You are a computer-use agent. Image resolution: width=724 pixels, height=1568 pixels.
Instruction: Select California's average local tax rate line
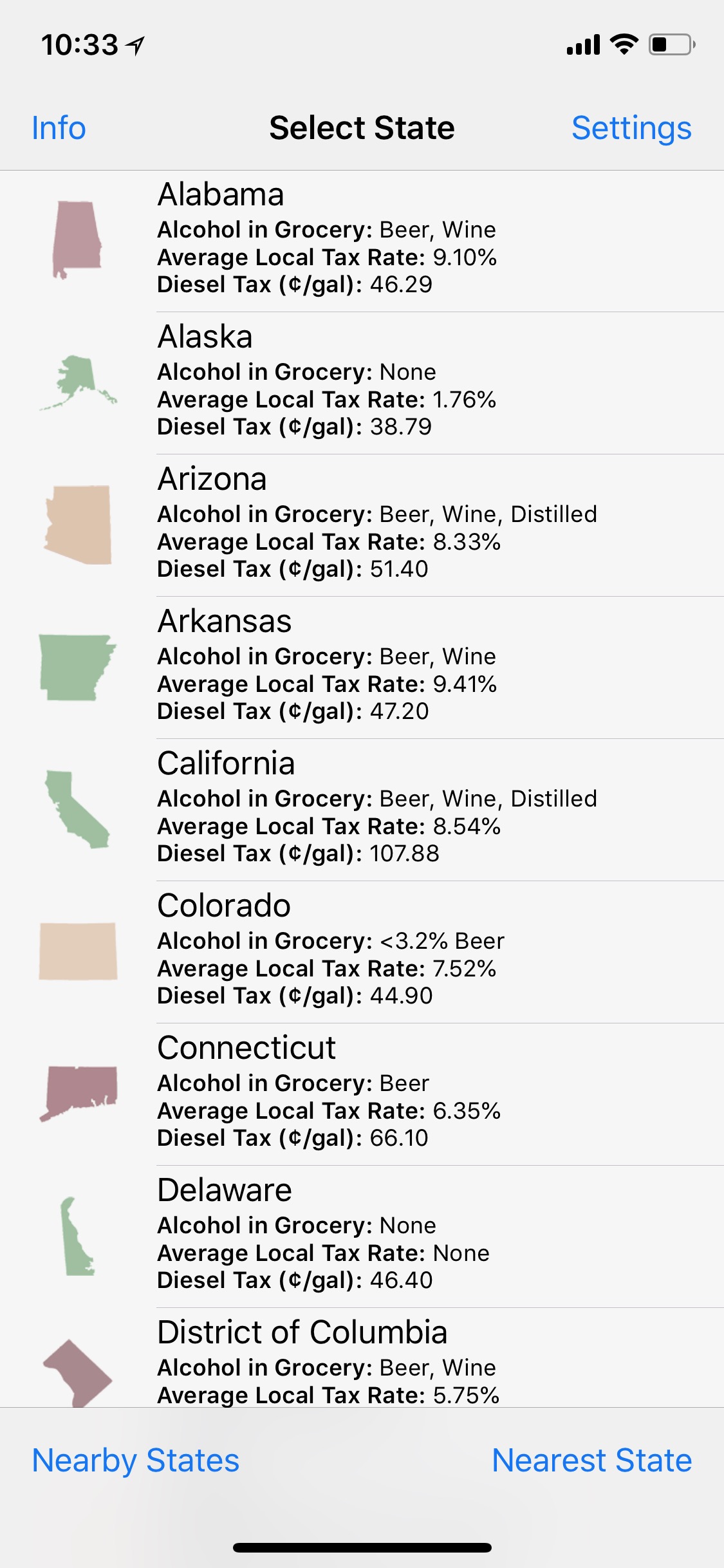329,826
